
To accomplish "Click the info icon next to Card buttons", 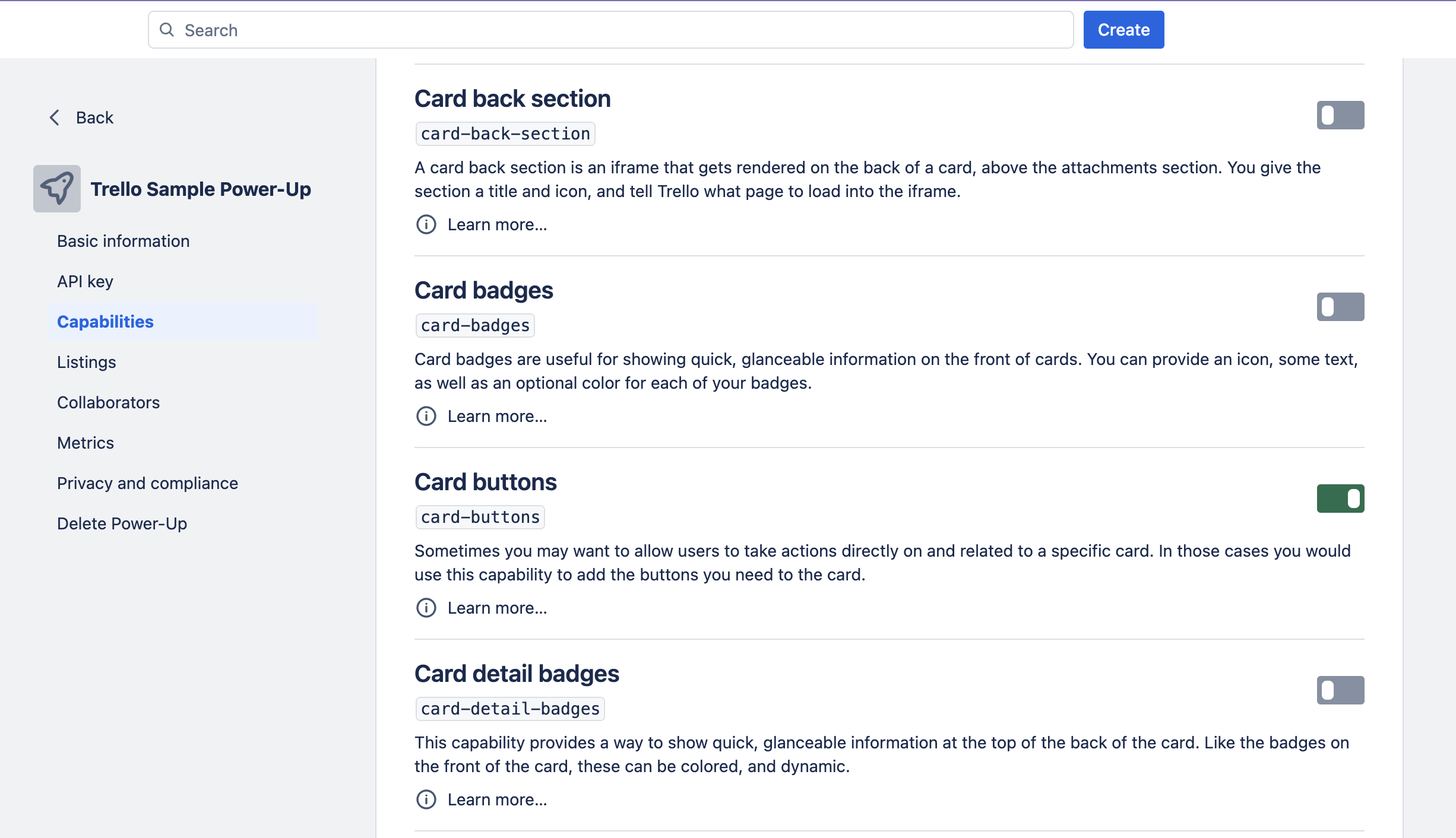I will pyautogui.click(x=426, y=608).
